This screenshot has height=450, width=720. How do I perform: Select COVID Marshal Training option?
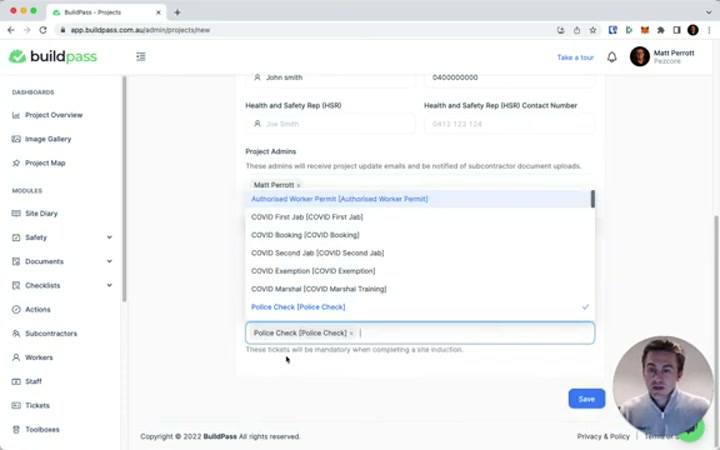point(420,289)
